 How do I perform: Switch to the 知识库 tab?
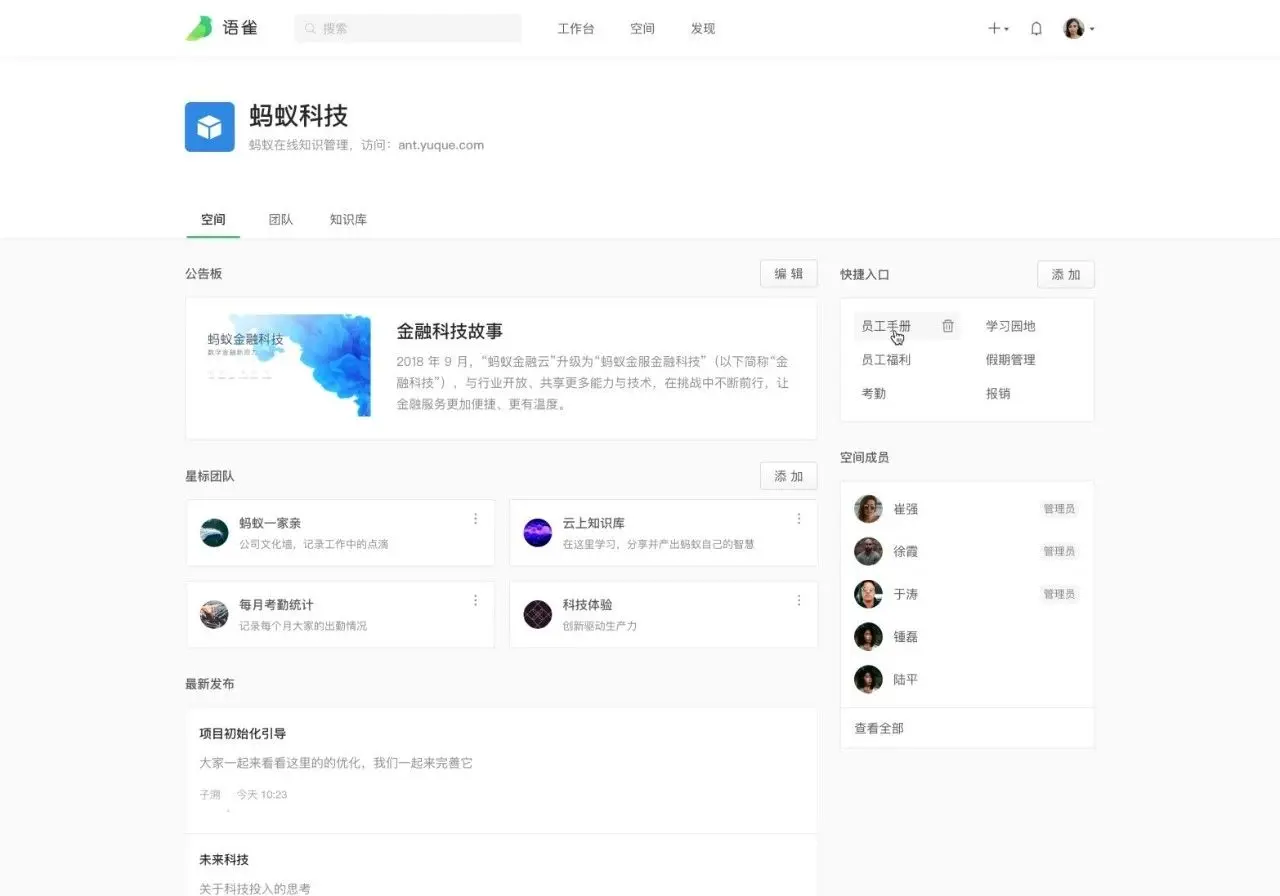(348, 219)
